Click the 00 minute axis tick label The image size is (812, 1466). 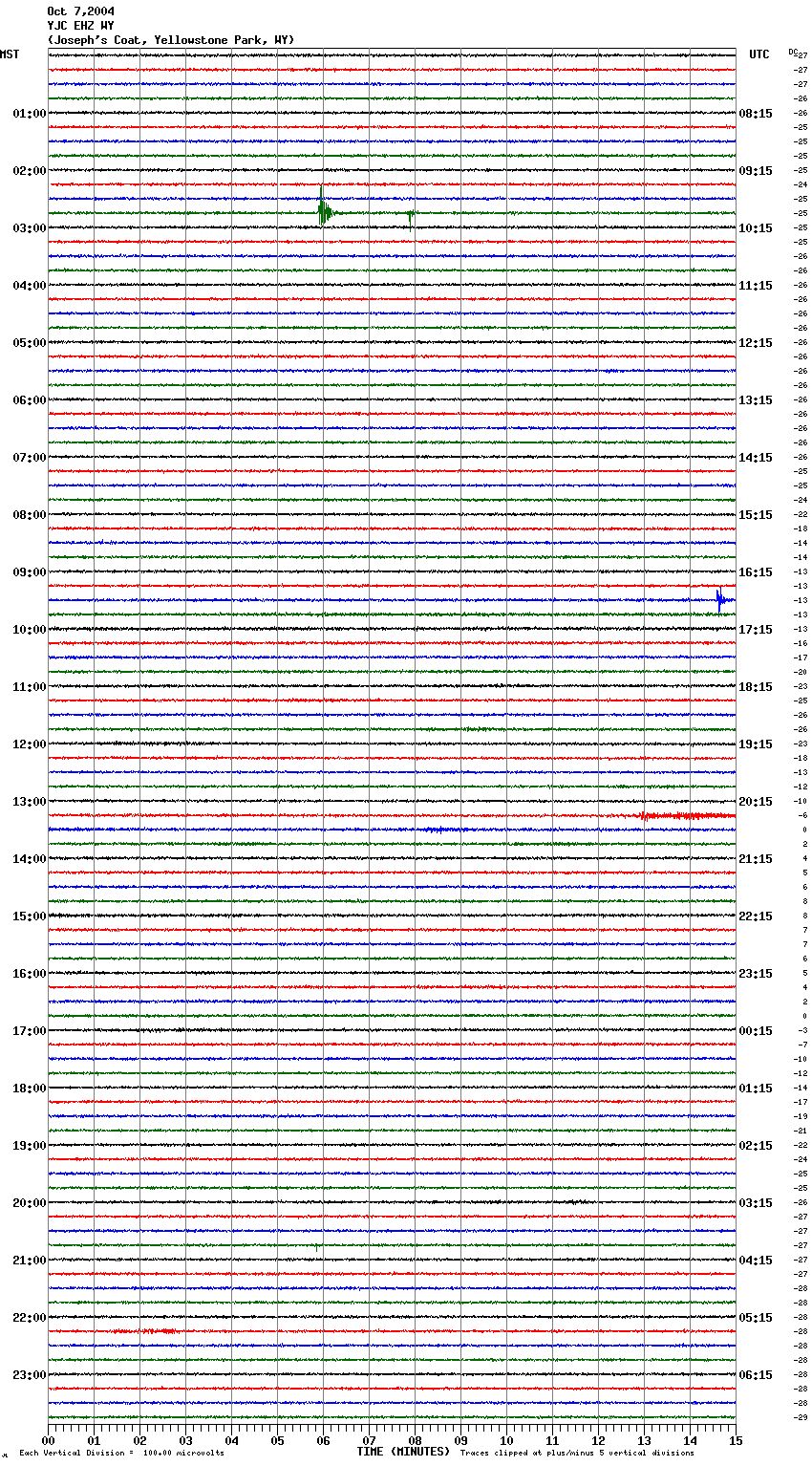pos(48,1441)
